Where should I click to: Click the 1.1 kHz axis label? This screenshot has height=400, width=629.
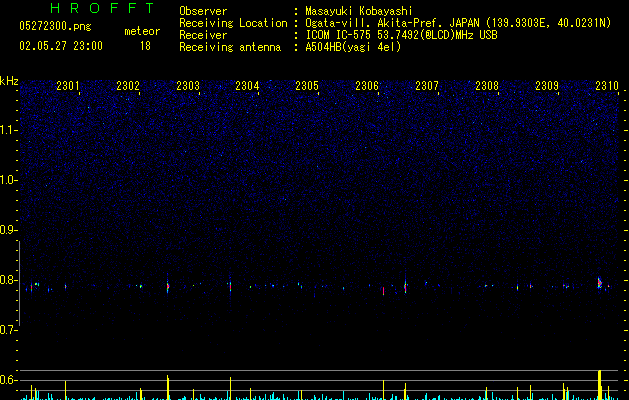tap(8, 130)
